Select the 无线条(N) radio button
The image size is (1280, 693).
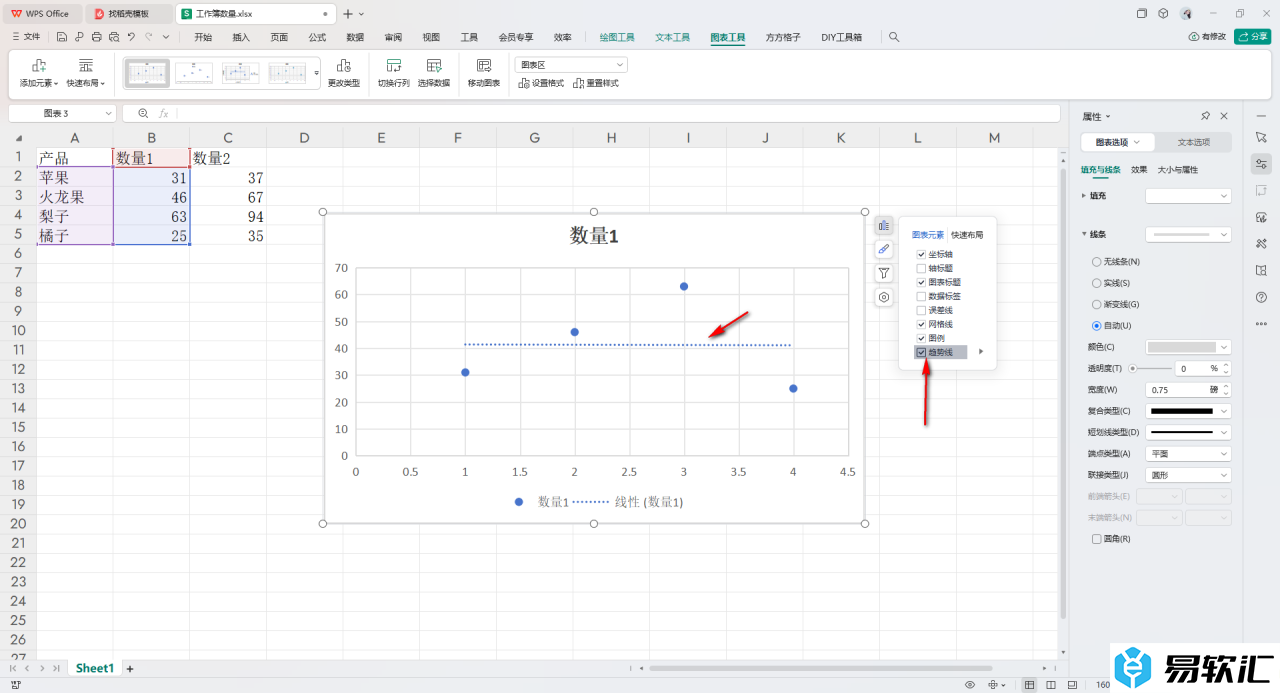click(1097, 261)
